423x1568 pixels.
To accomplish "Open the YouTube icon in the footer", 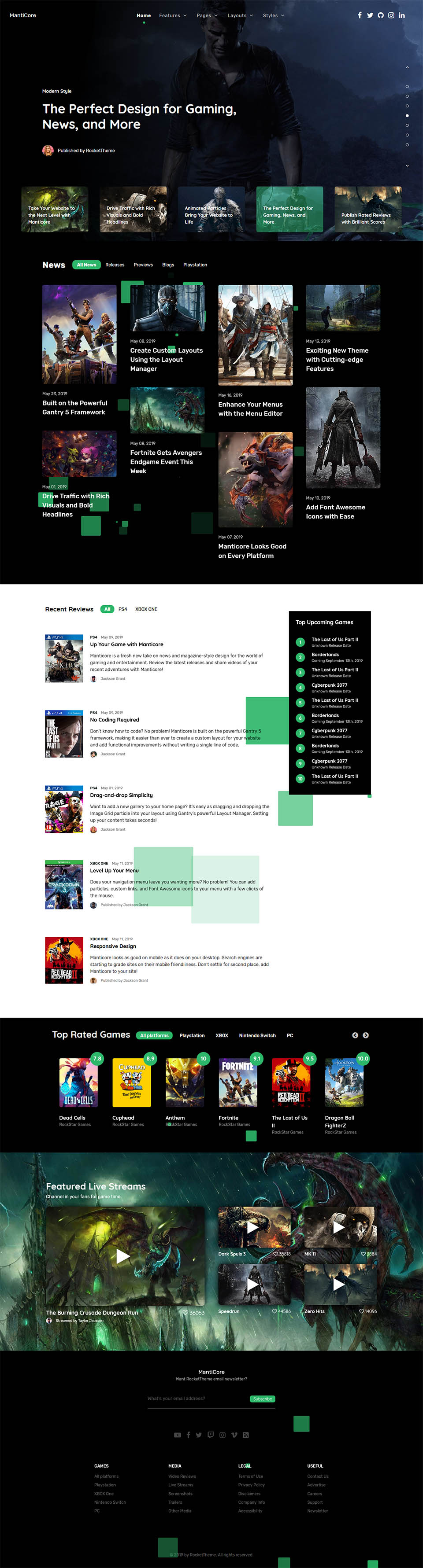I will coord(178,1435).
